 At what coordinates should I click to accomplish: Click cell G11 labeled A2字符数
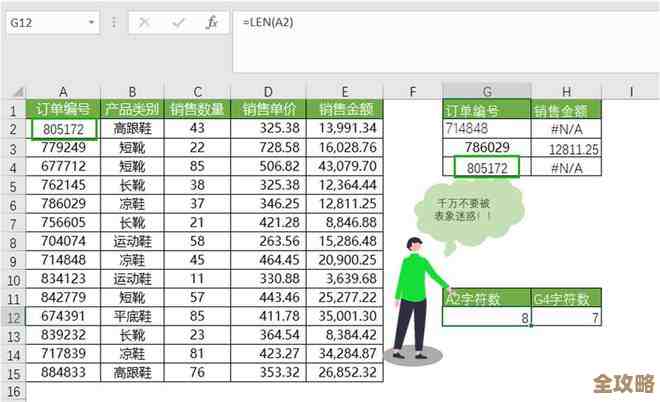click(487, 298)
